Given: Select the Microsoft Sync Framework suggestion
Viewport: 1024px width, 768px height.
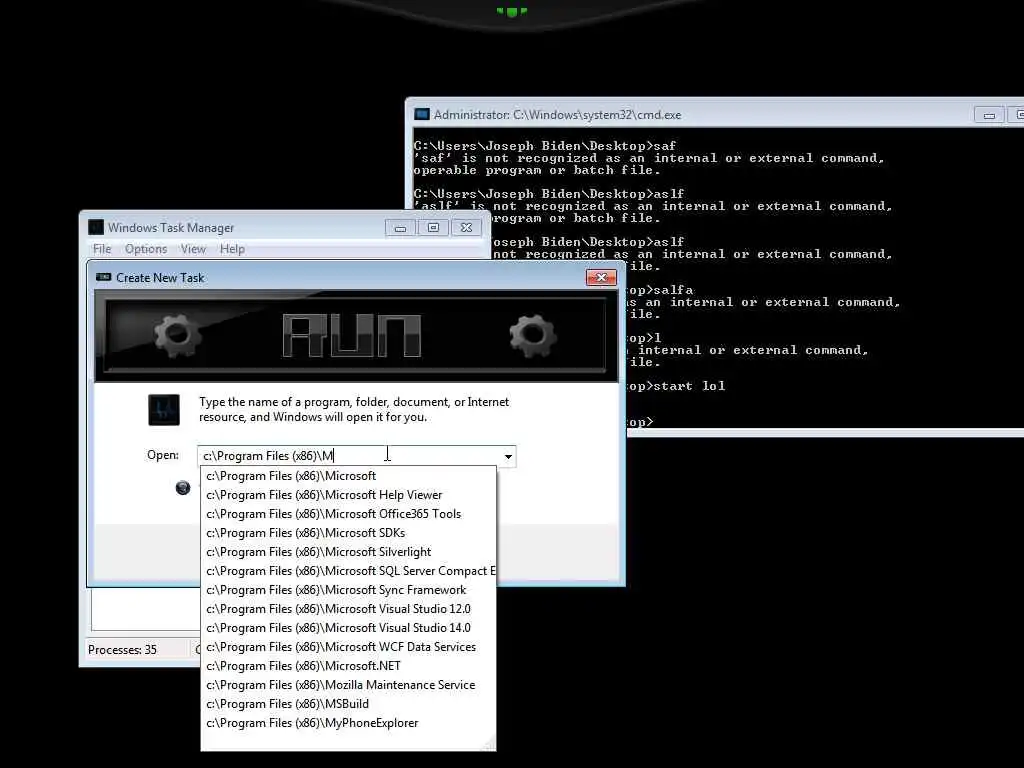Looking at the screenshot, I should (x=349, y=590).
